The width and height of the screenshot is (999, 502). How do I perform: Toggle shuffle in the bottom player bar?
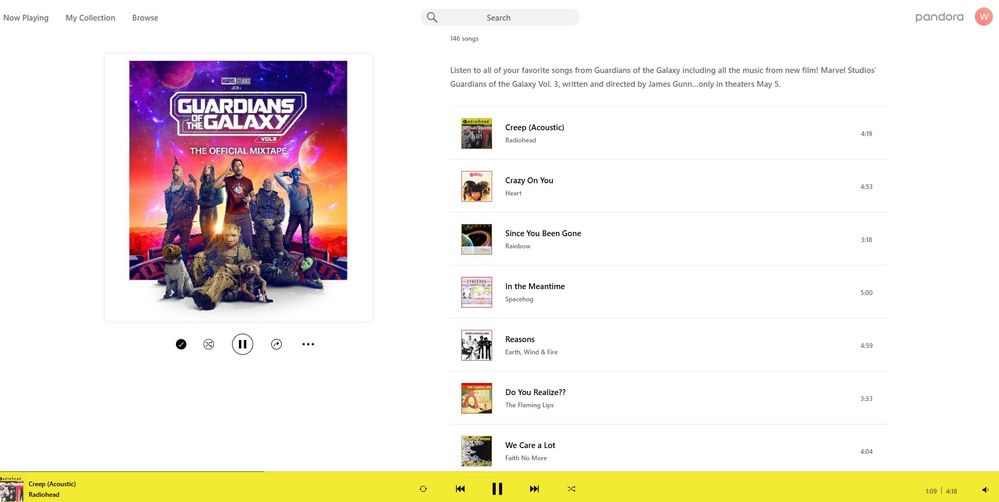571,489
